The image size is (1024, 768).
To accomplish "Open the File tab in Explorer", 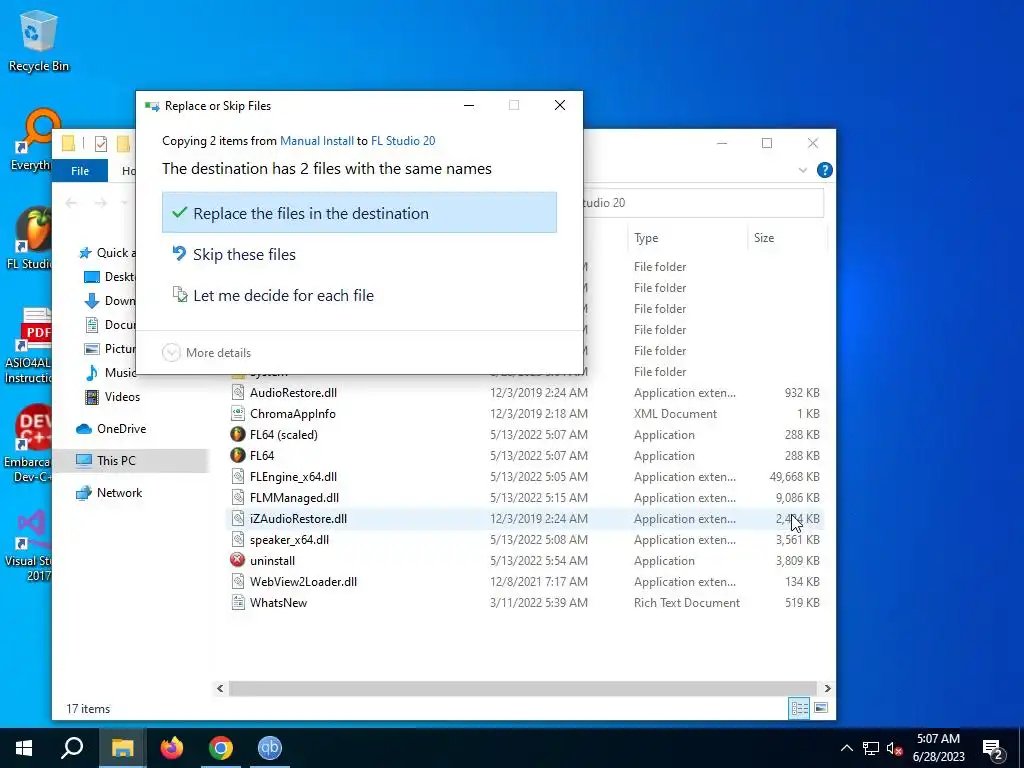I will pos(80,170).
